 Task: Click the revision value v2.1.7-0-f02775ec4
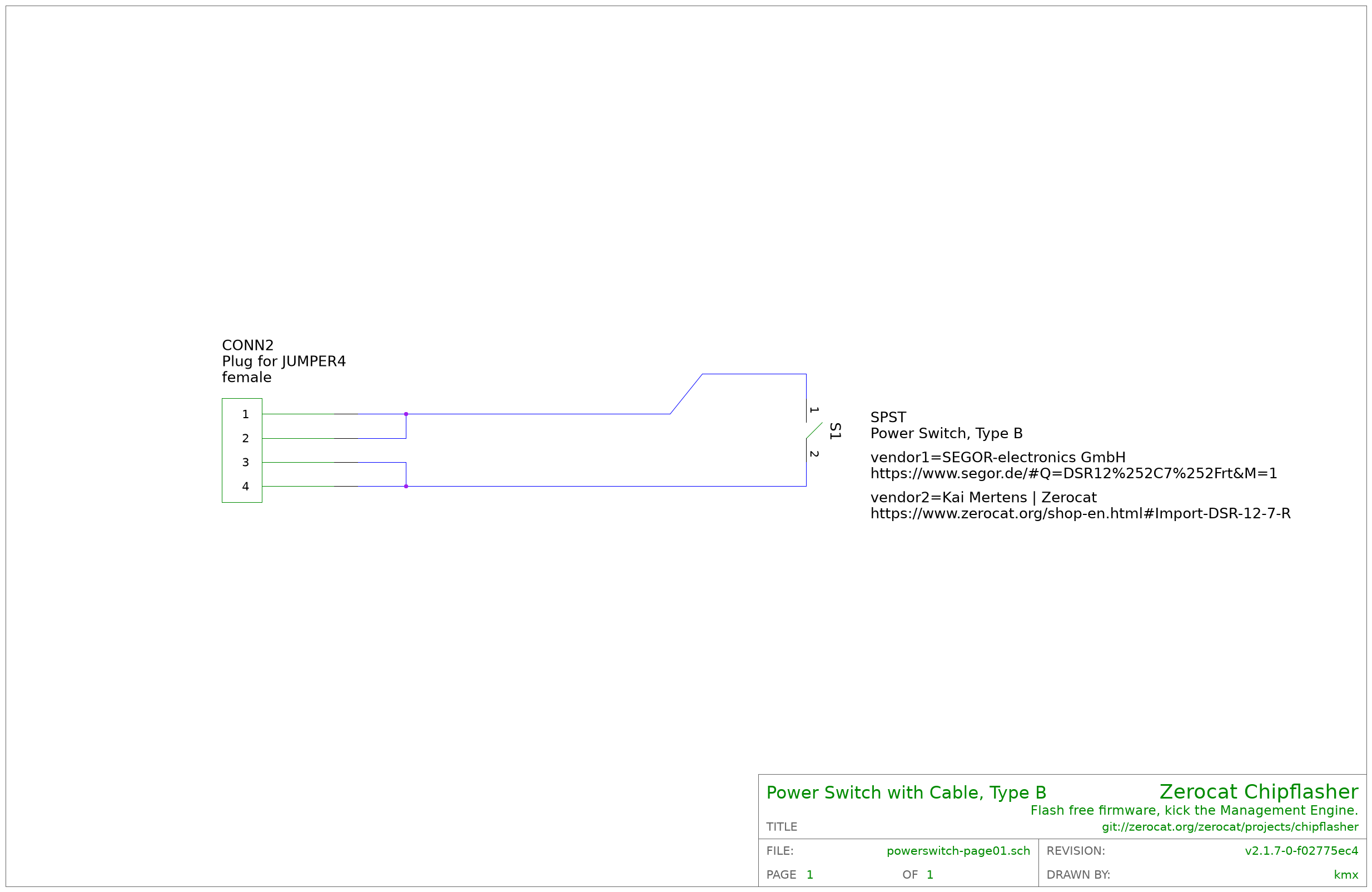[x=1301, y=851]
